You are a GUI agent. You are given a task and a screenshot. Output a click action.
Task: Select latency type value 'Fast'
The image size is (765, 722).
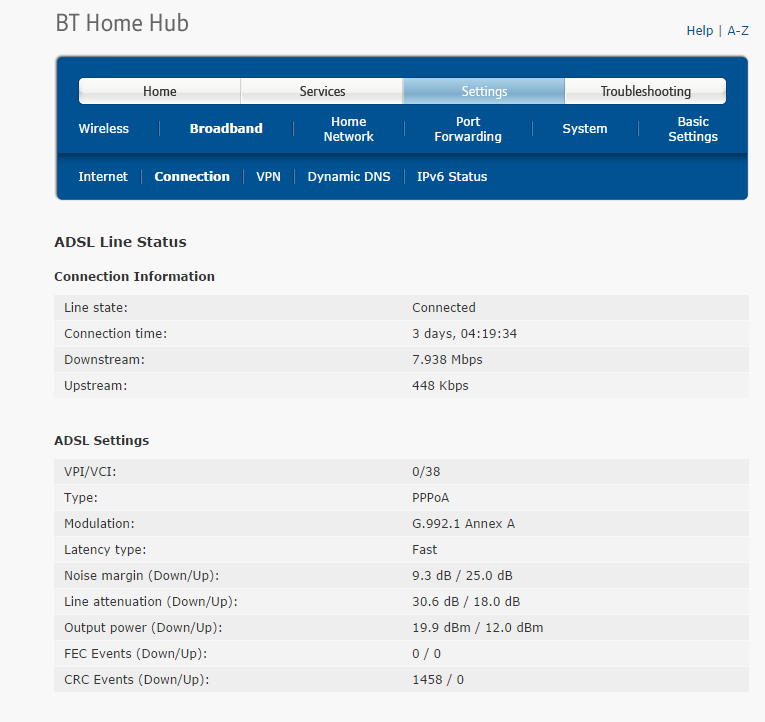click(x=424, y=550)
